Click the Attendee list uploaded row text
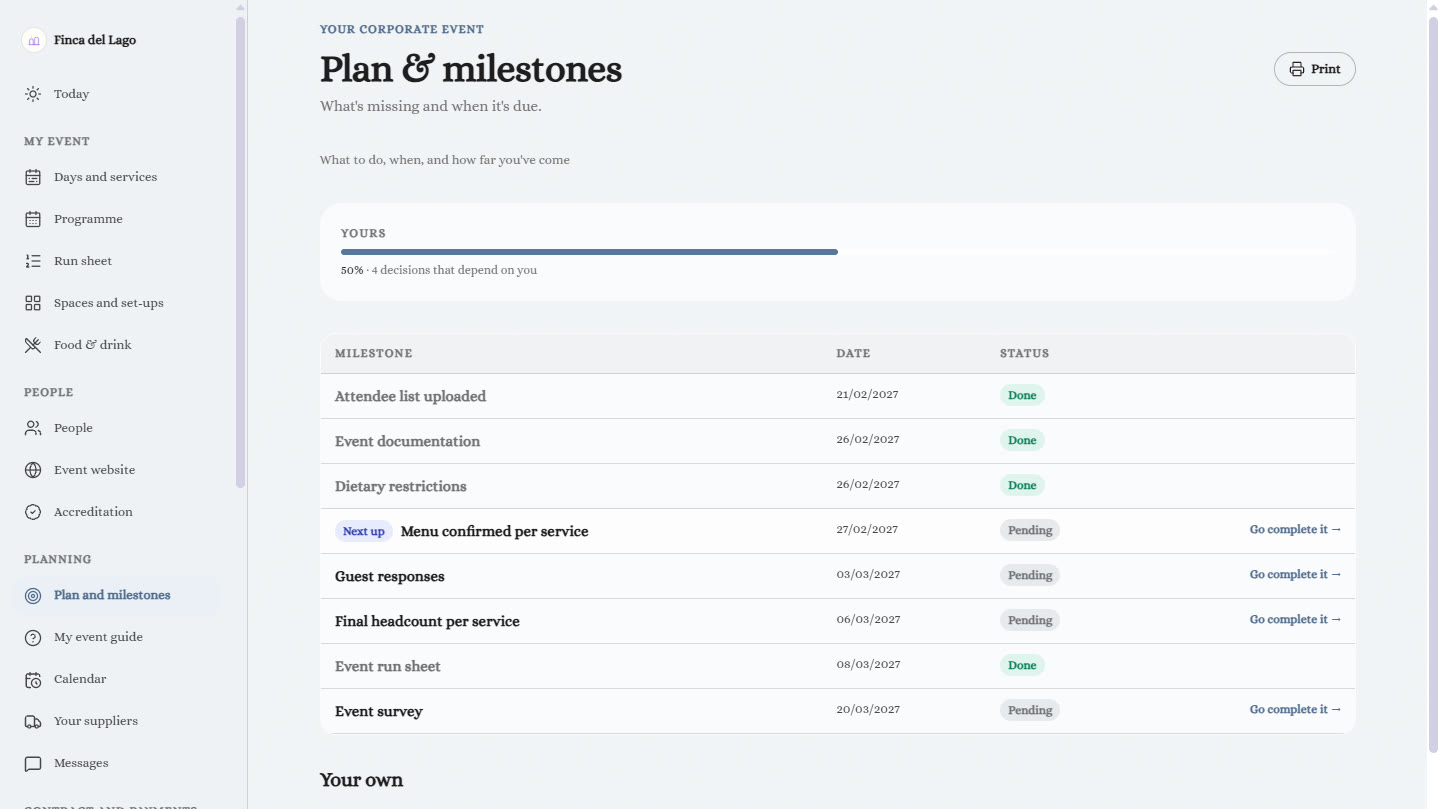This screenshot has width=1440, height=809. click(410, 396)
